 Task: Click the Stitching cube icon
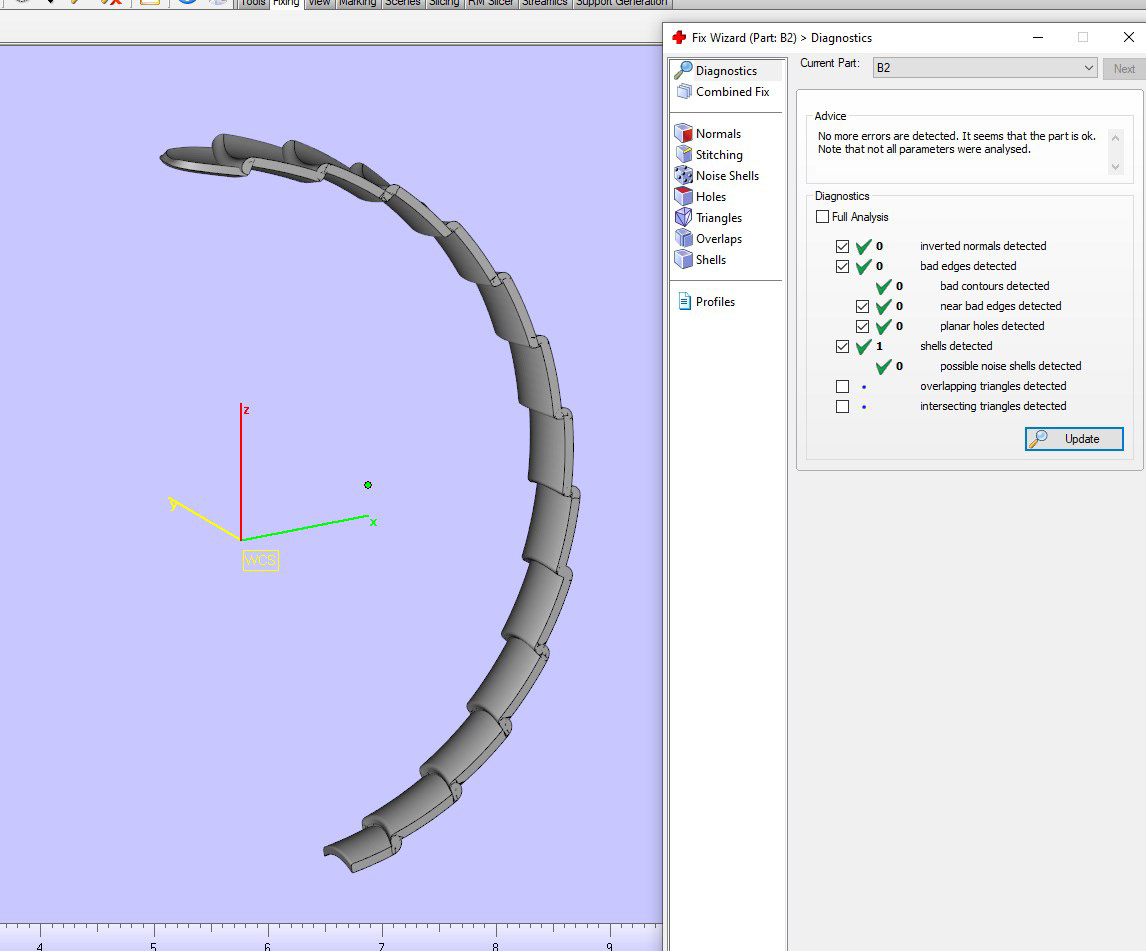(684, 155)
